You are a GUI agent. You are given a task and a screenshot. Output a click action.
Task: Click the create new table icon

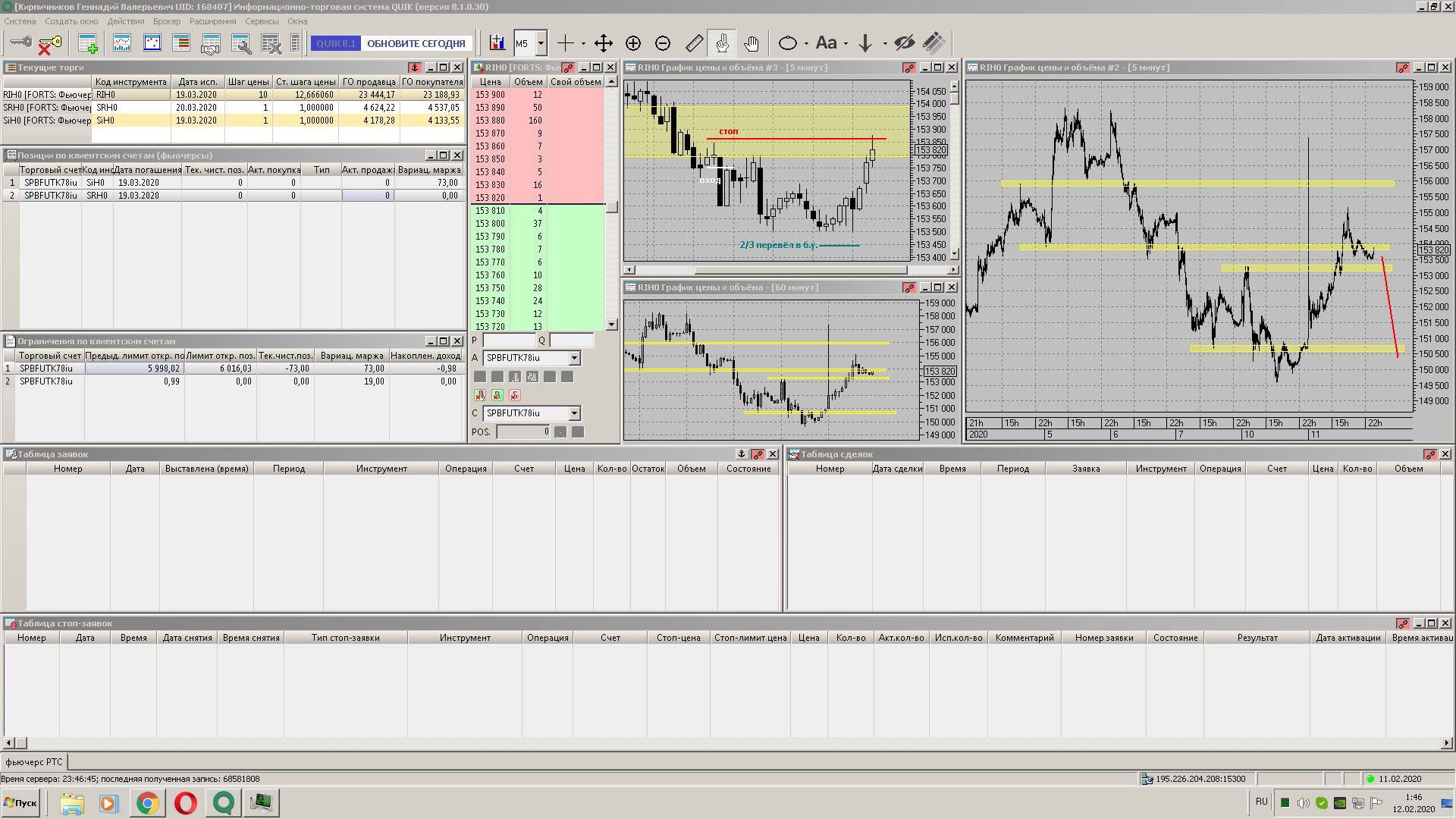88,43
